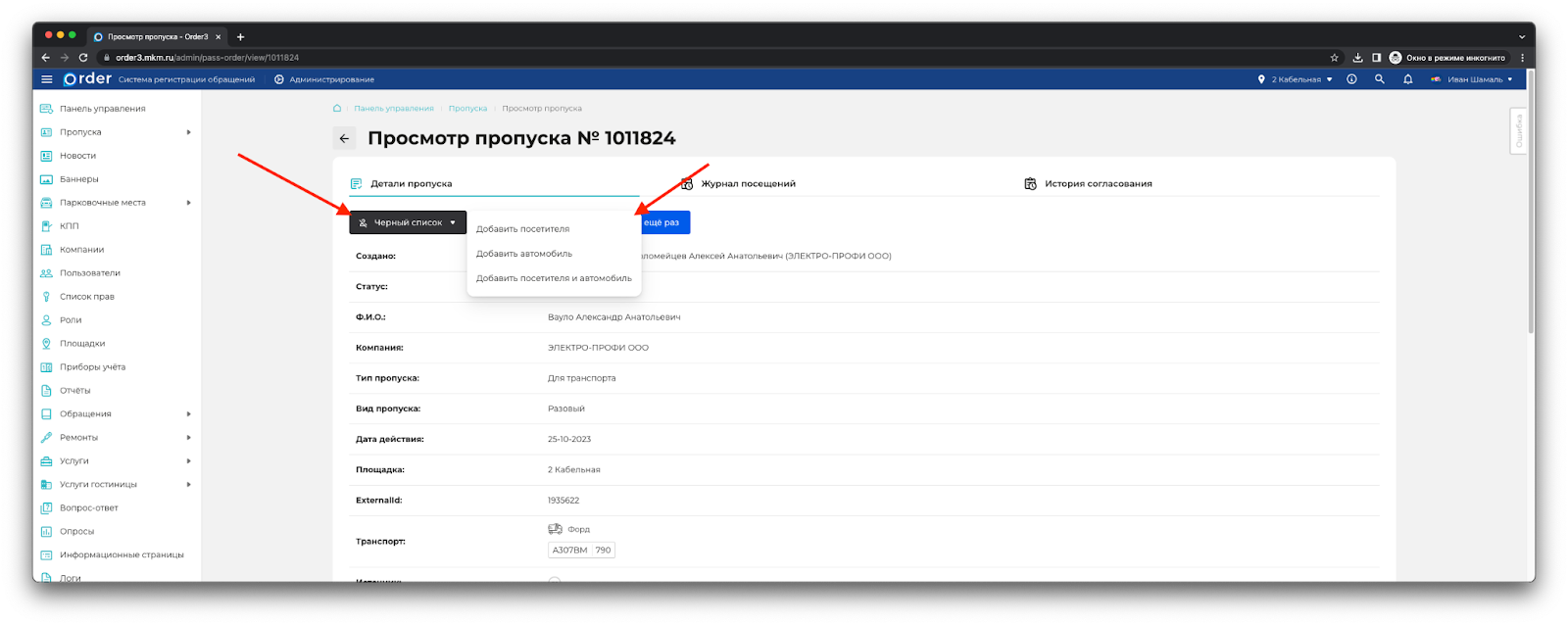Expand Парковочные места in sidebar
The width and height of the screenshot is (1568, 625).
coord(103,203)
